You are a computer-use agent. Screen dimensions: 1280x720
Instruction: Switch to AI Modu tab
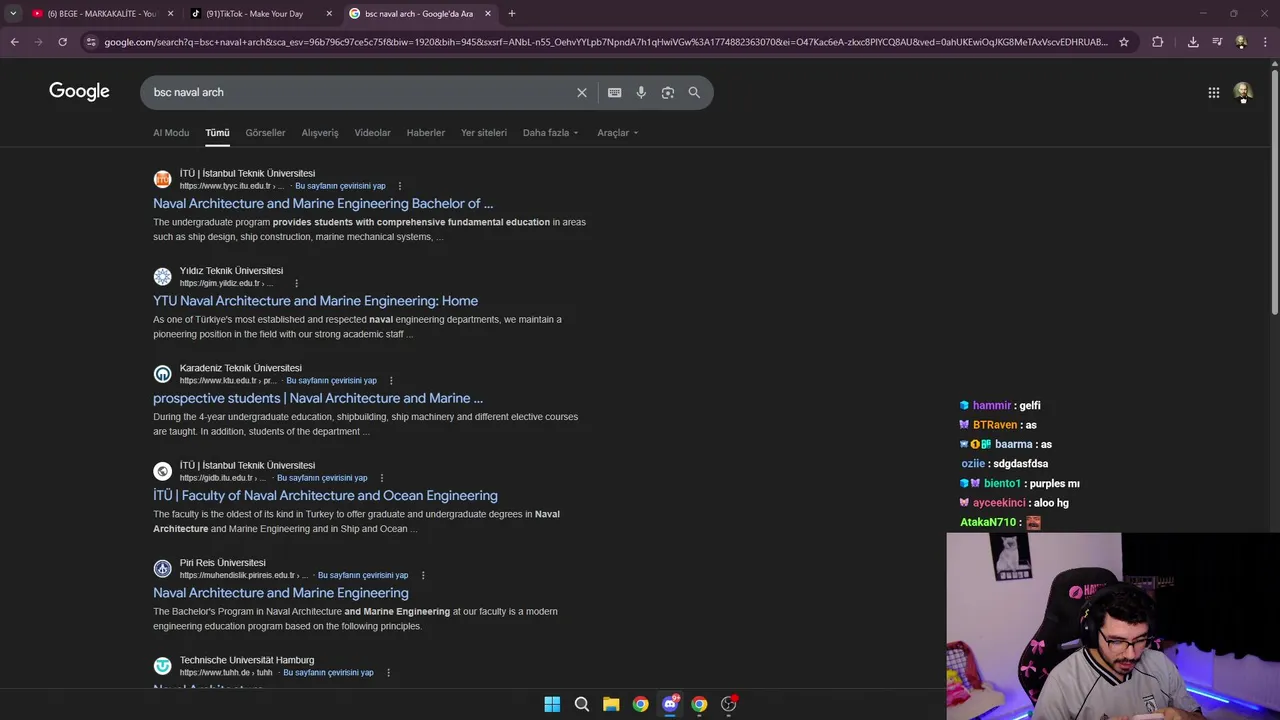click(x=171, y=132)
